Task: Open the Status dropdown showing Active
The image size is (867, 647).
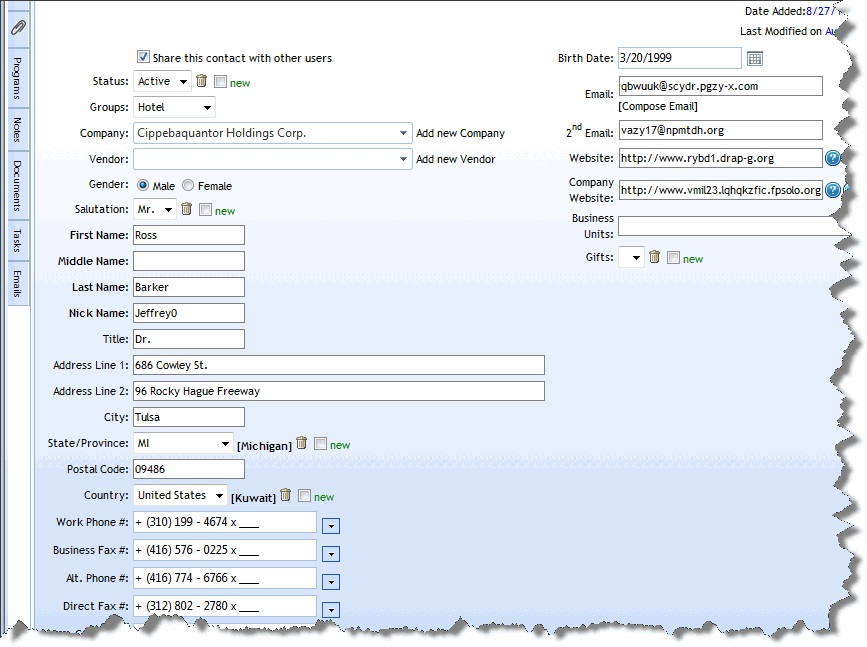Action: pos(163,81)
